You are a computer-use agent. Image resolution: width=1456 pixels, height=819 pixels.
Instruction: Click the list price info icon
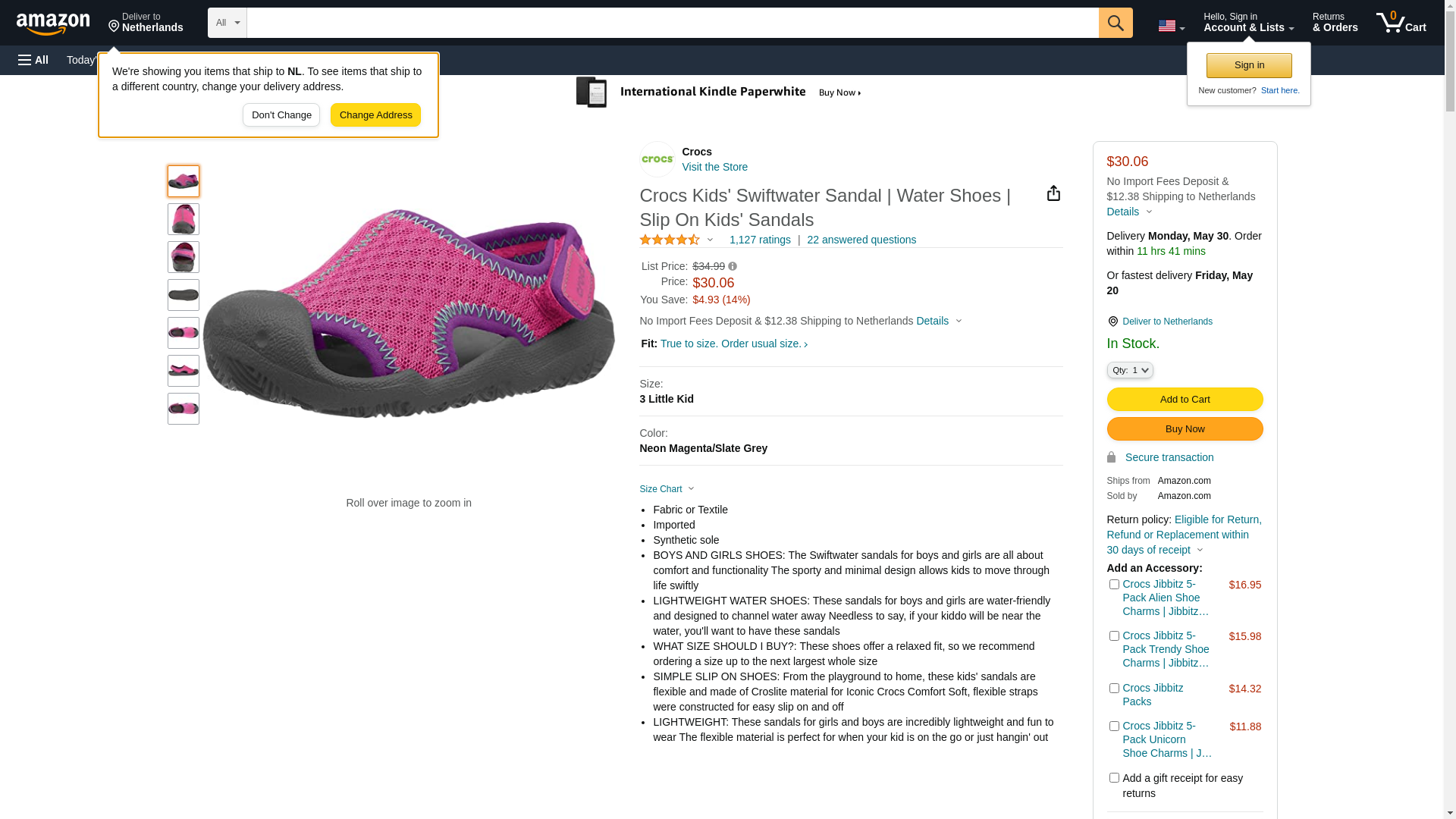coord(733,266)
